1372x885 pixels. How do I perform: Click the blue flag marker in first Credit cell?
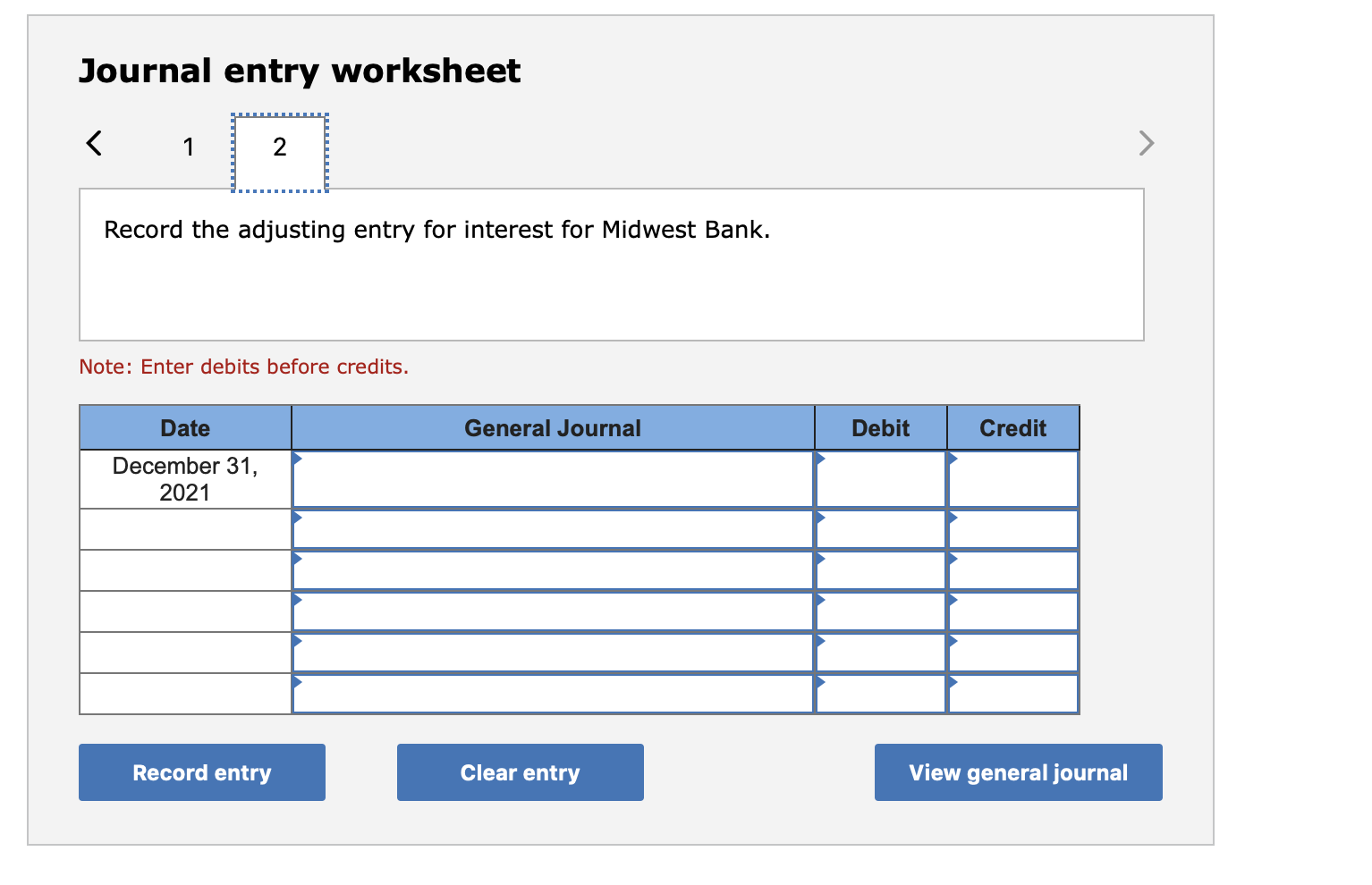pos(953,459)
